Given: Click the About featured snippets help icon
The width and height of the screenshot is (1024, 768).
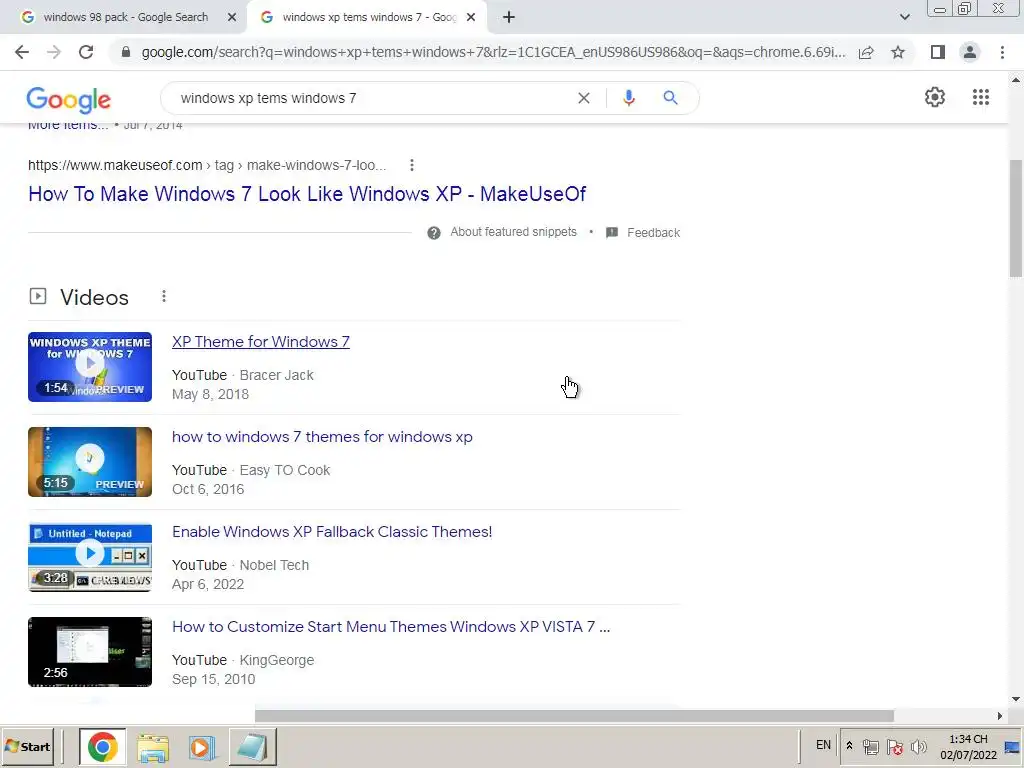Looking at the screenshot, I should (x=434, y=233).
